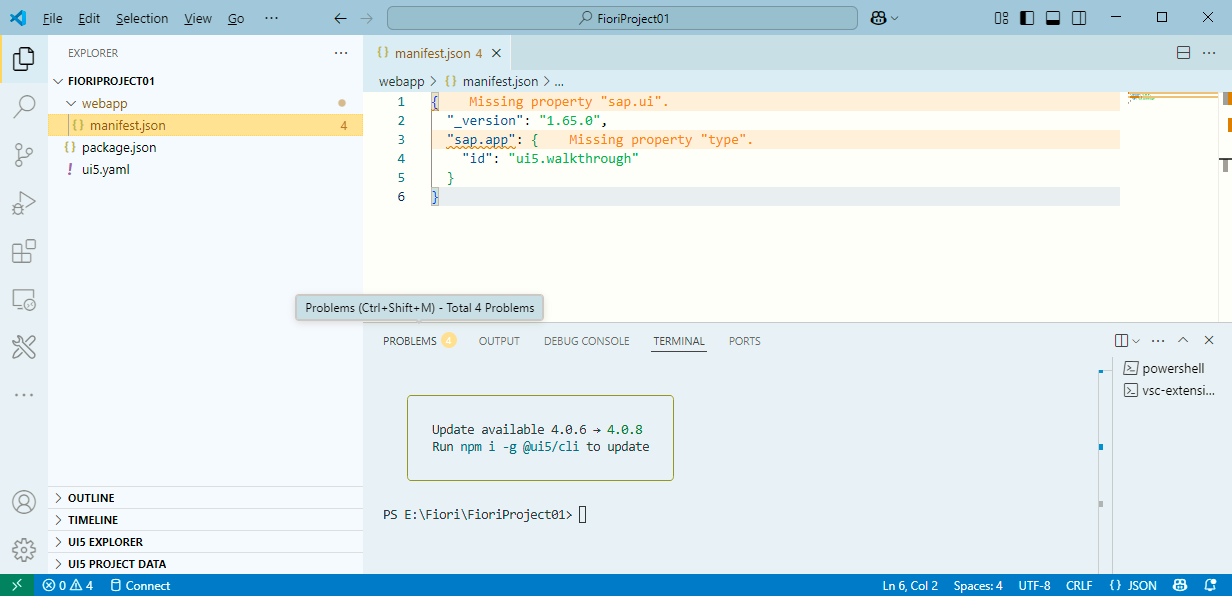Open the Manage gear icon
Viewport: 1232px width, 596px height.
pyautogui.click(x=24, y=550)
